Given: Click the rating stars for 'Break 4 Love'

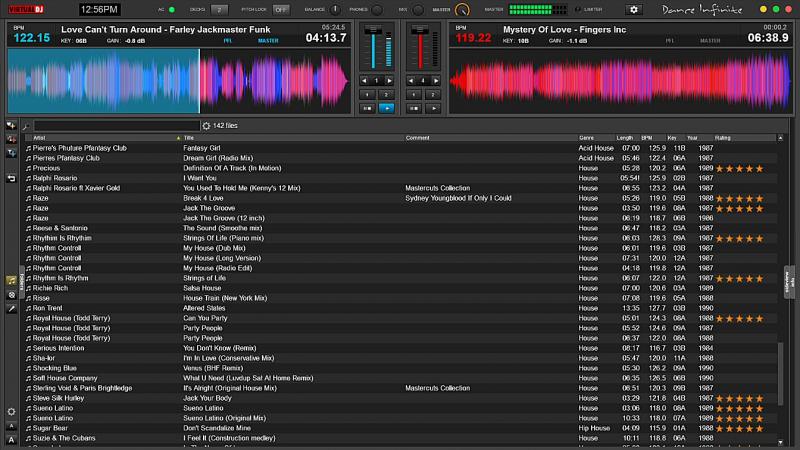Looking at the screenshot, I should point(739,198).
